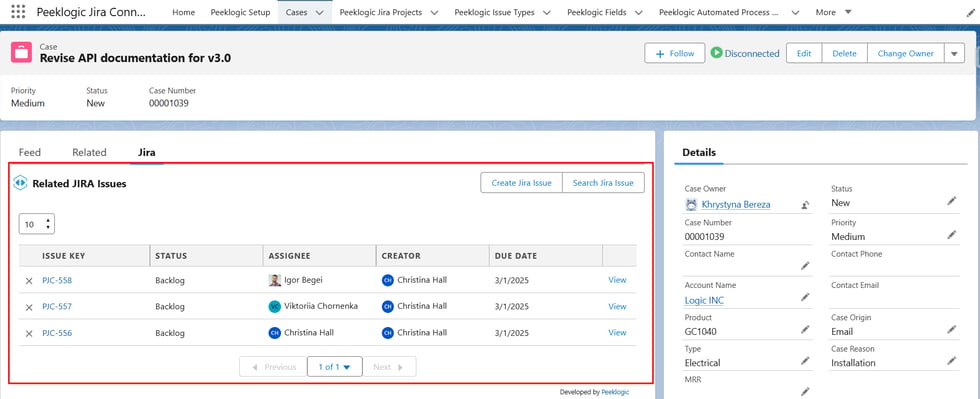Click the Follow button
Image resolution: width=980 pixels, height=399 pixels.
point(675,54)
